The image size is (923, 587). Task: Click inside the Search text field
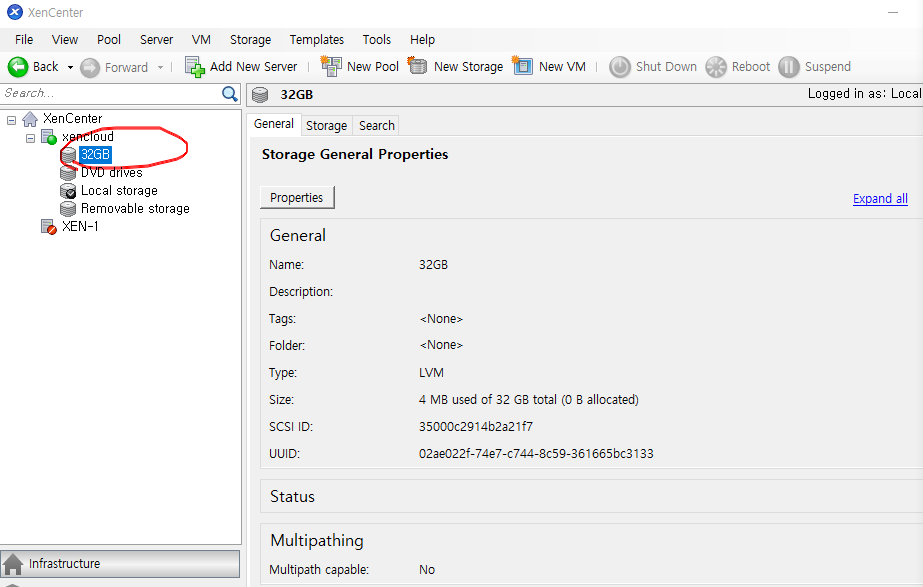pyautogui.click(x=111, y=94)
